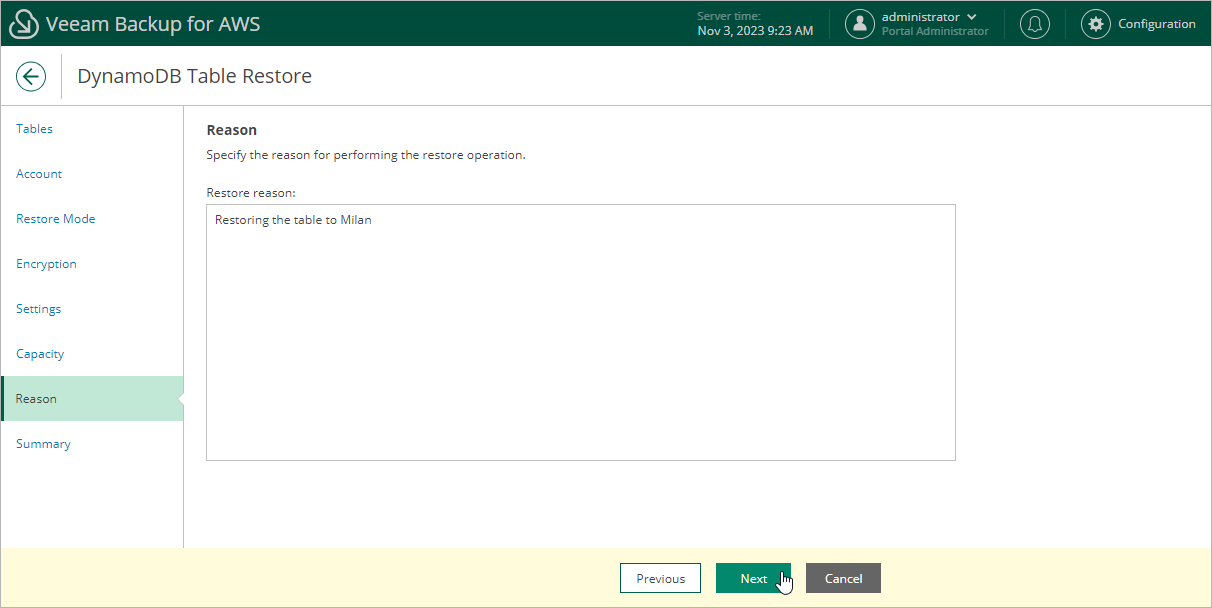This screenshot has width=1212, height=608.
Task: Click the Next button
Action: (753, 578)
